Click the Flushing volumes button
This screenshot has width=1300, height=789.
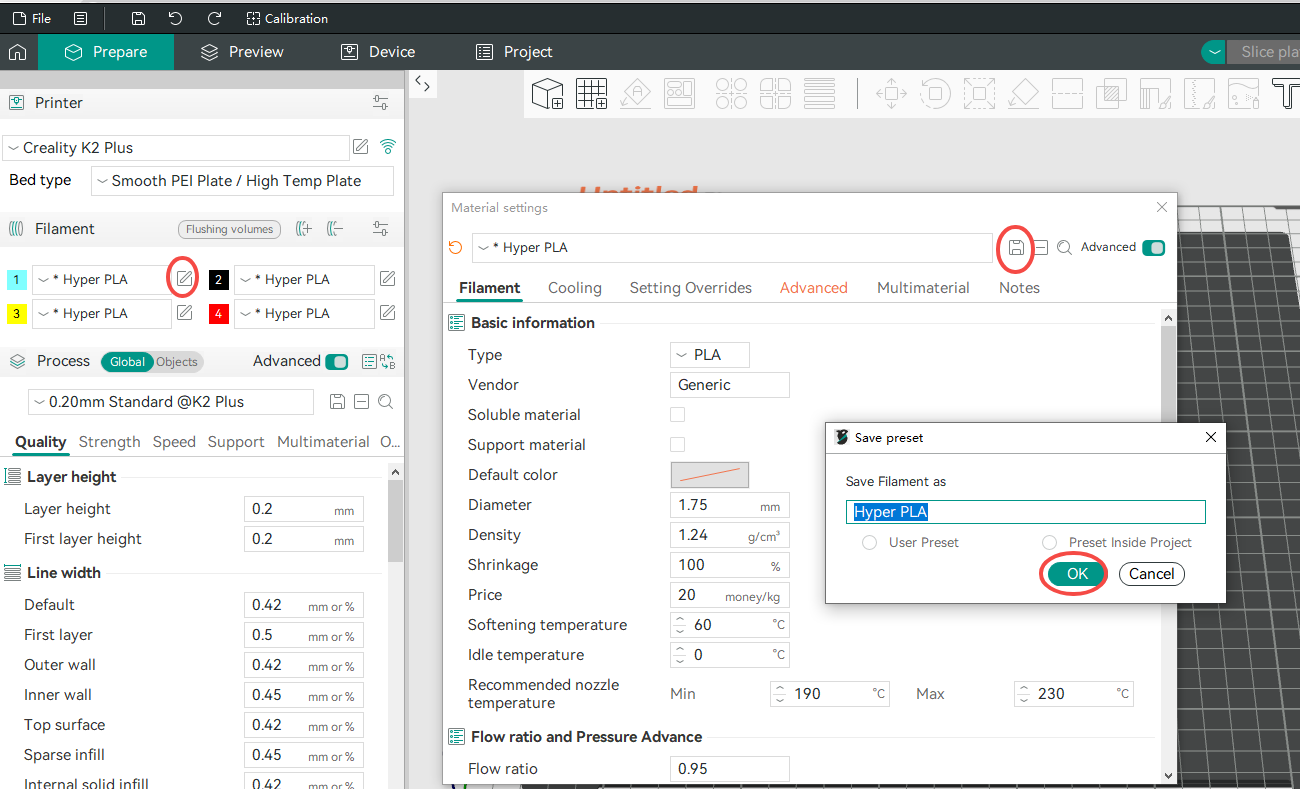[x=229, y=229]
